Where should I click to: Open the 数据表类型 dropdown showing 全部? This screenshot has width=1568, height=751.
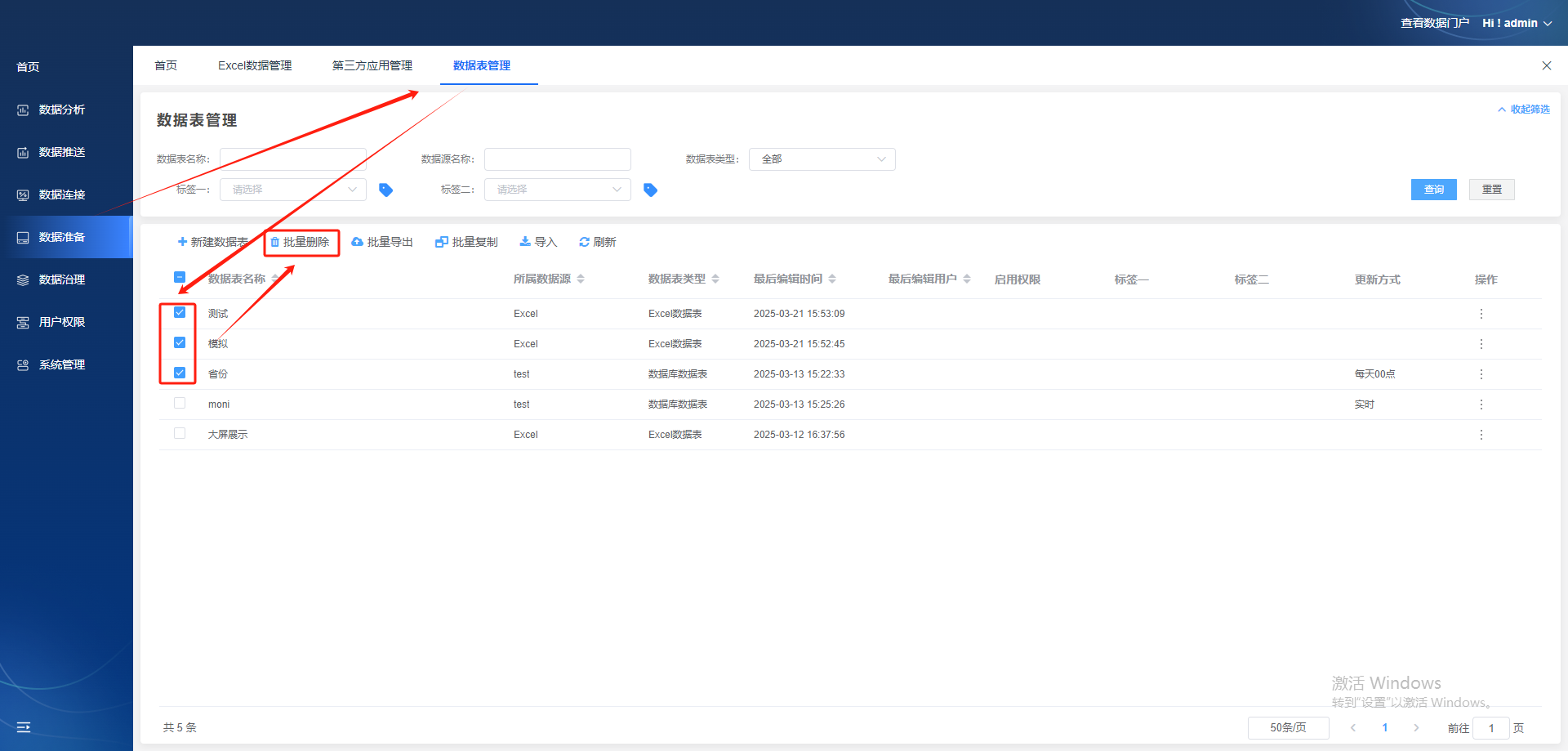(822, 159)
